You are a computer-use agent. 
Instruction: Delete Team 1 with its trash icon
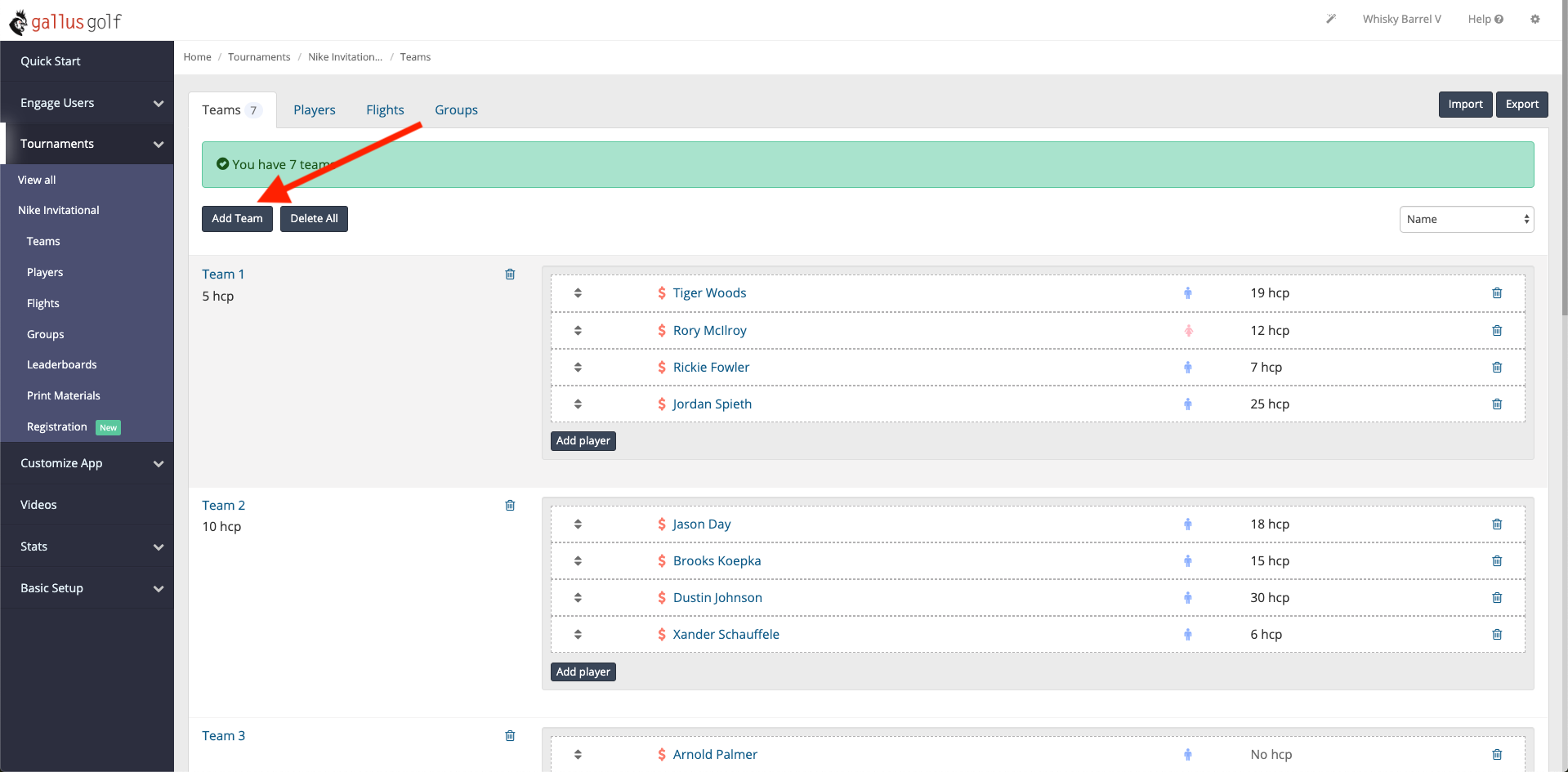(510, 274)
